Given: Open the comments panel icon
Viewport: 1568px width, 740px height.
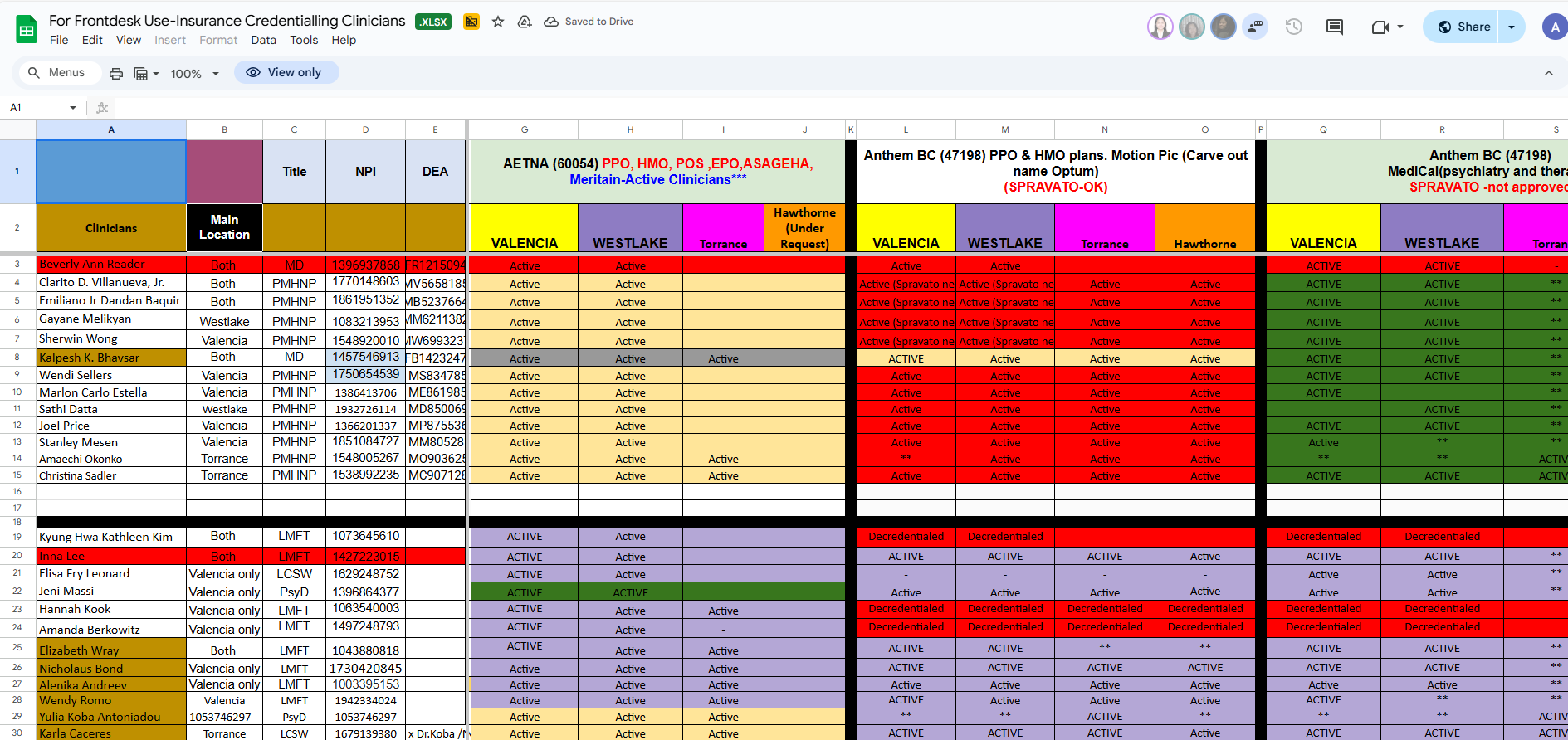Looking at the screenshot, I should [1335, 27].
